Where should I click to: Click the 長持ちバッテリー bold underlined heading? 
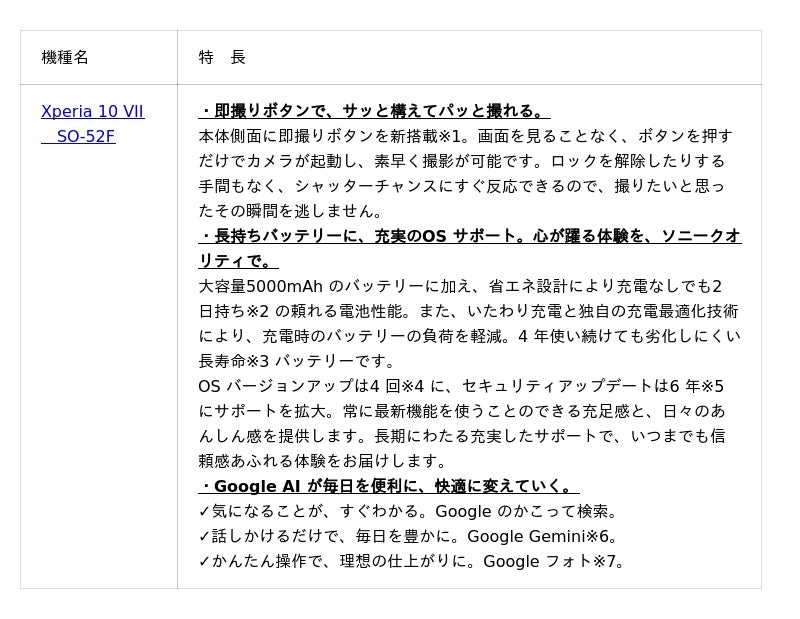point(469,236)
